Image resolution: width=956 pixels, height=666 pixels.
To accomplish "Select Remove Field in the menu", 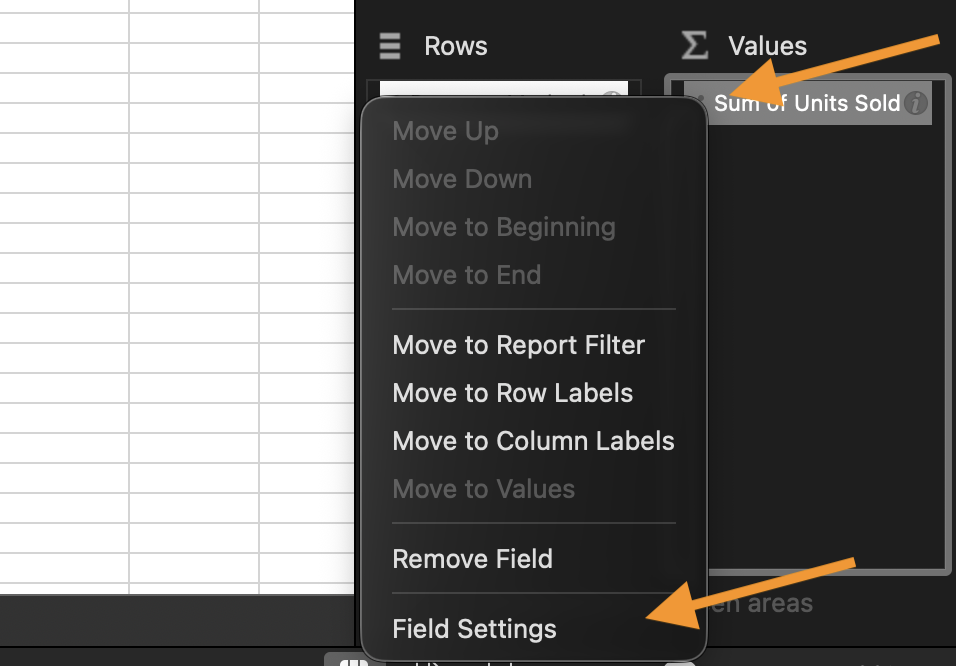I will tap(472, 558).
